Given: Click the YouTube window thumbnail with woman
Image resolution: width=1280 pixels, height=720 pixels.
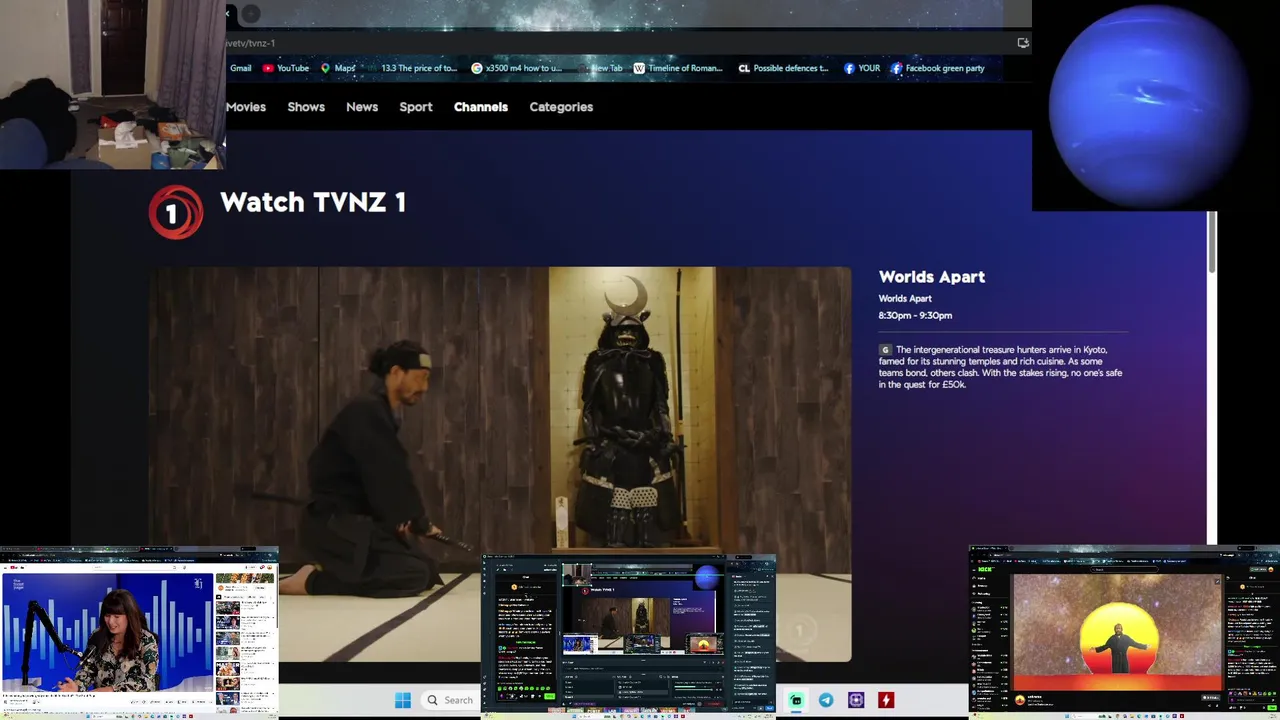Looking at the screenshot, I should (139, 632).
